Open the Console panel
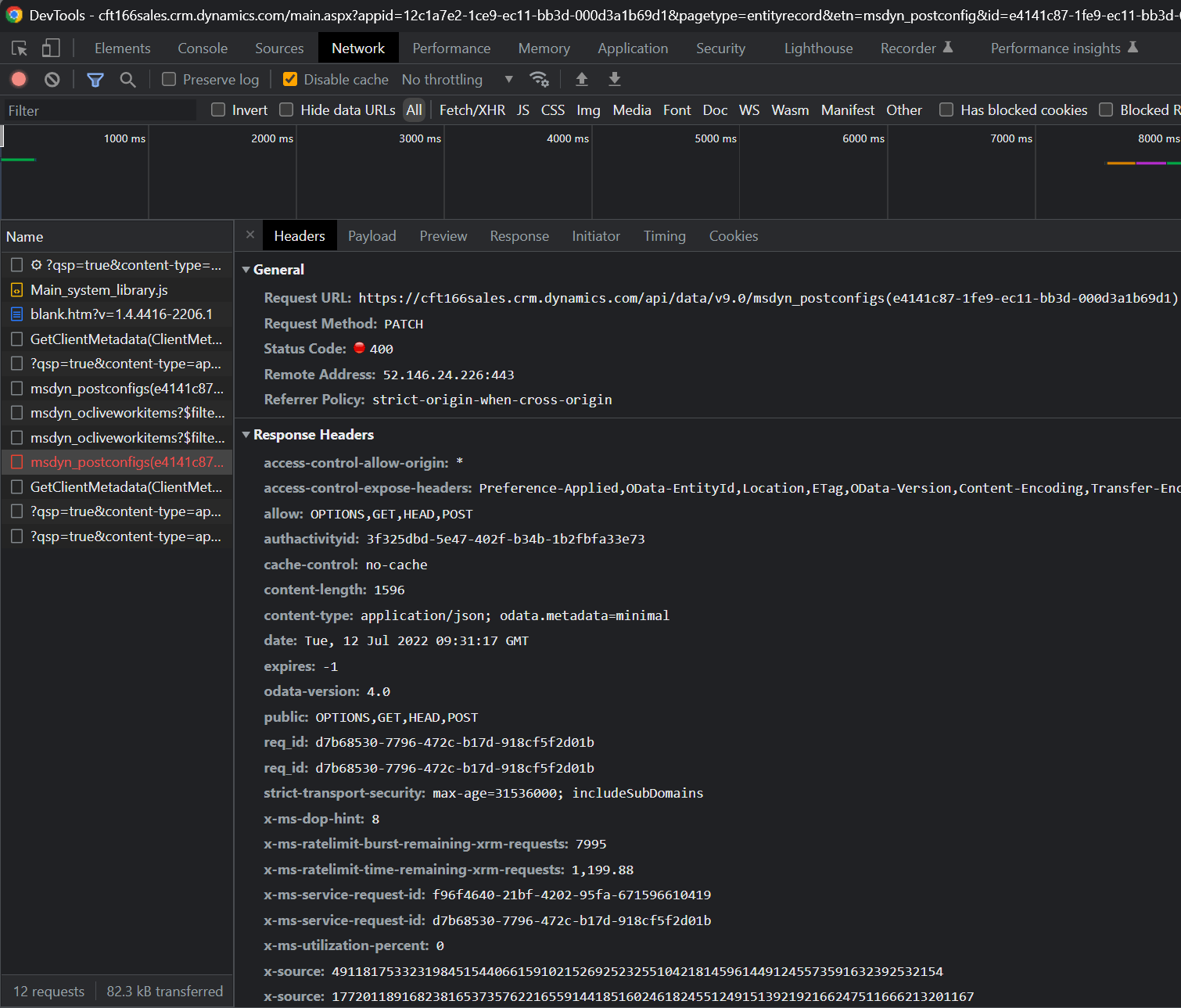This screenshot has height=1008, width=1181. point(203,48)
